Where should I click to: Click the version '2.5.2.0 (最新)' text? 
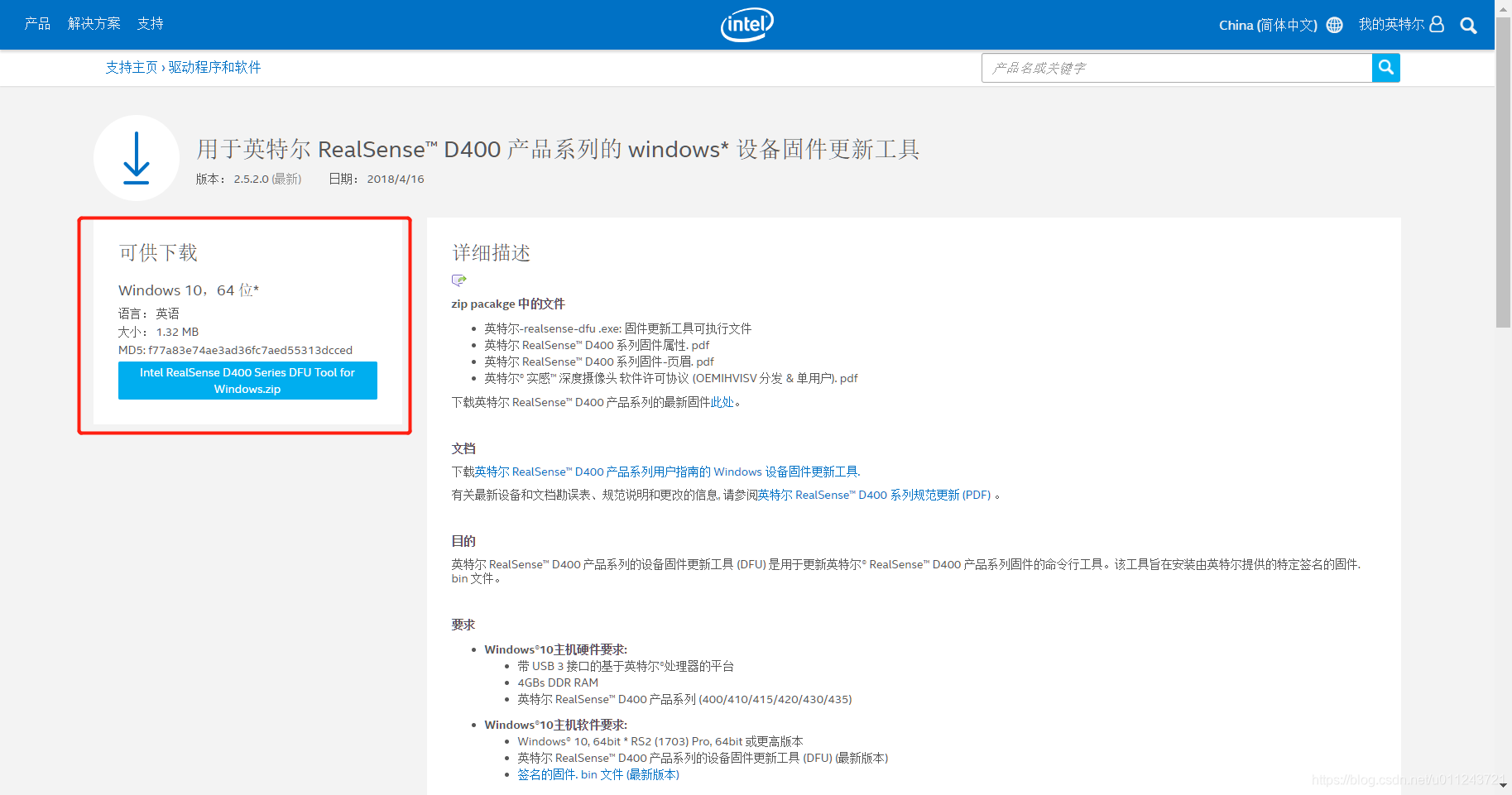coord(267,179)
